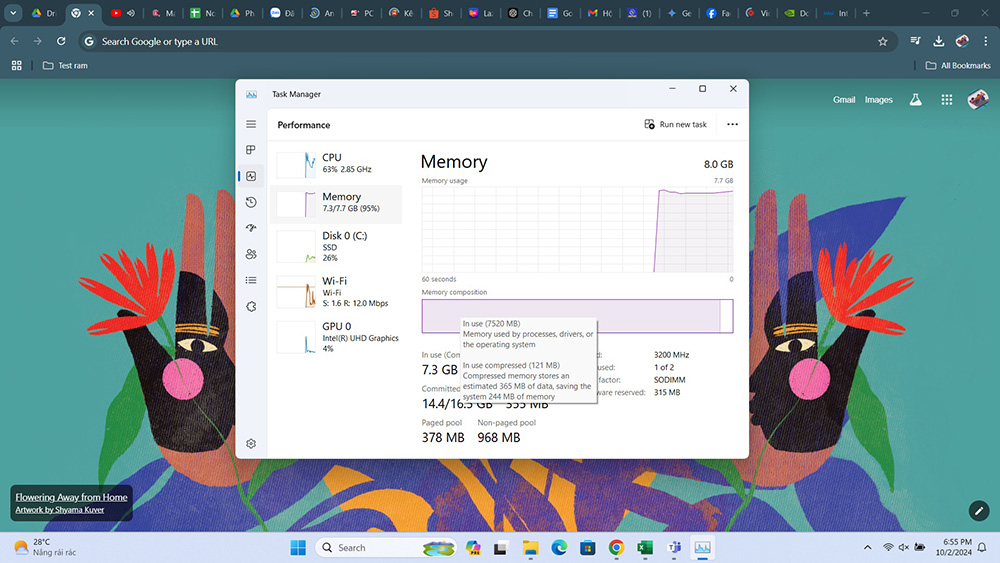Open the Test ram bookmarks folder
The image size is (1000, 563).
[65, 66]
